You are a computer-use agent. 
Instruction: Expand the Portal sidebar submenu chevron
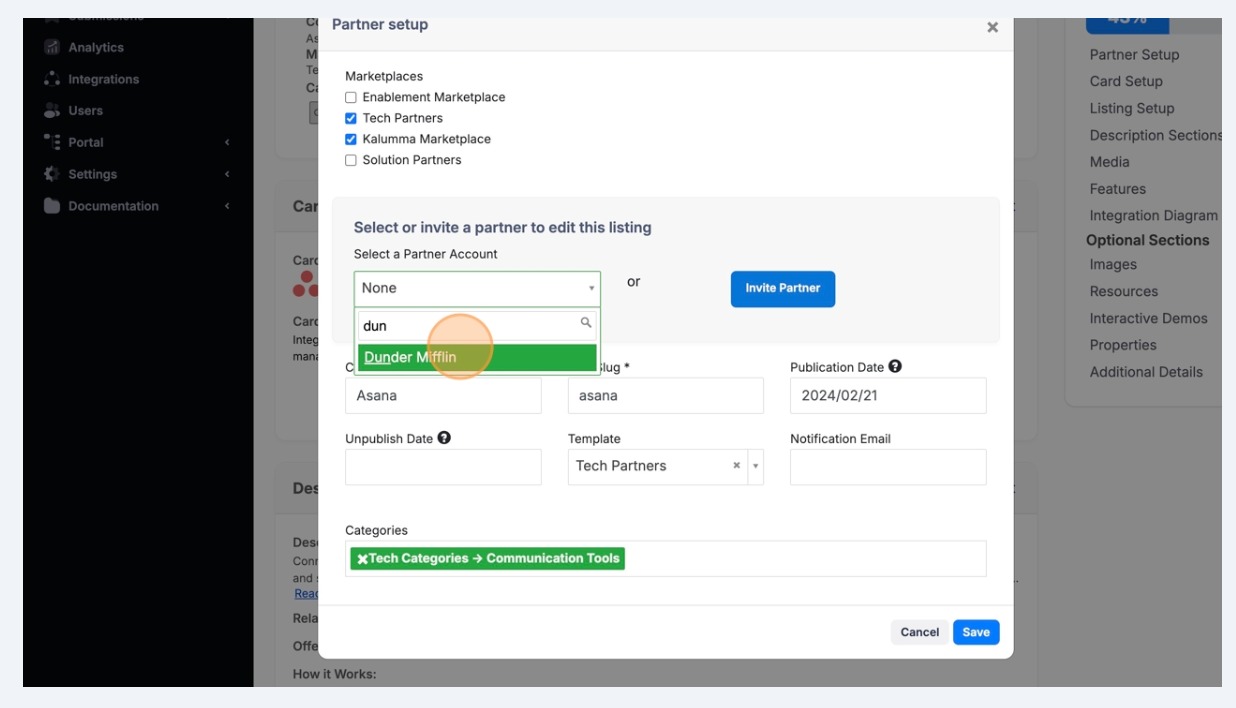click(227, 142)
